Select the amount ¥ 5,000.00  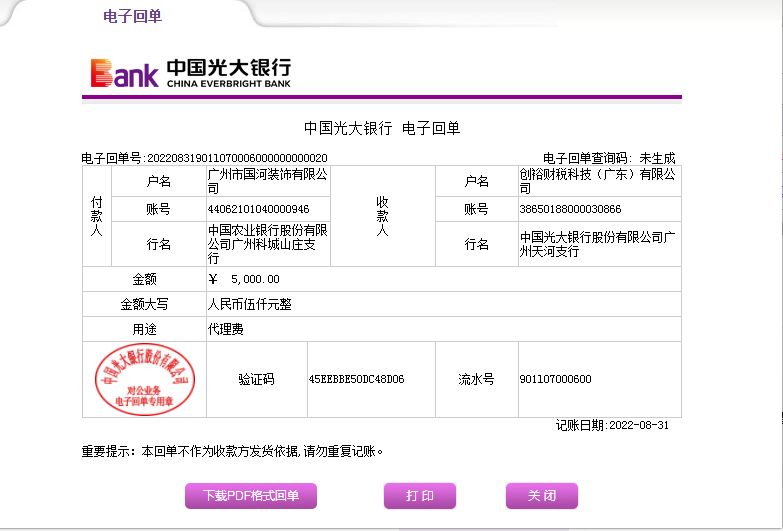pyautogui.click(x=244, y=279)
